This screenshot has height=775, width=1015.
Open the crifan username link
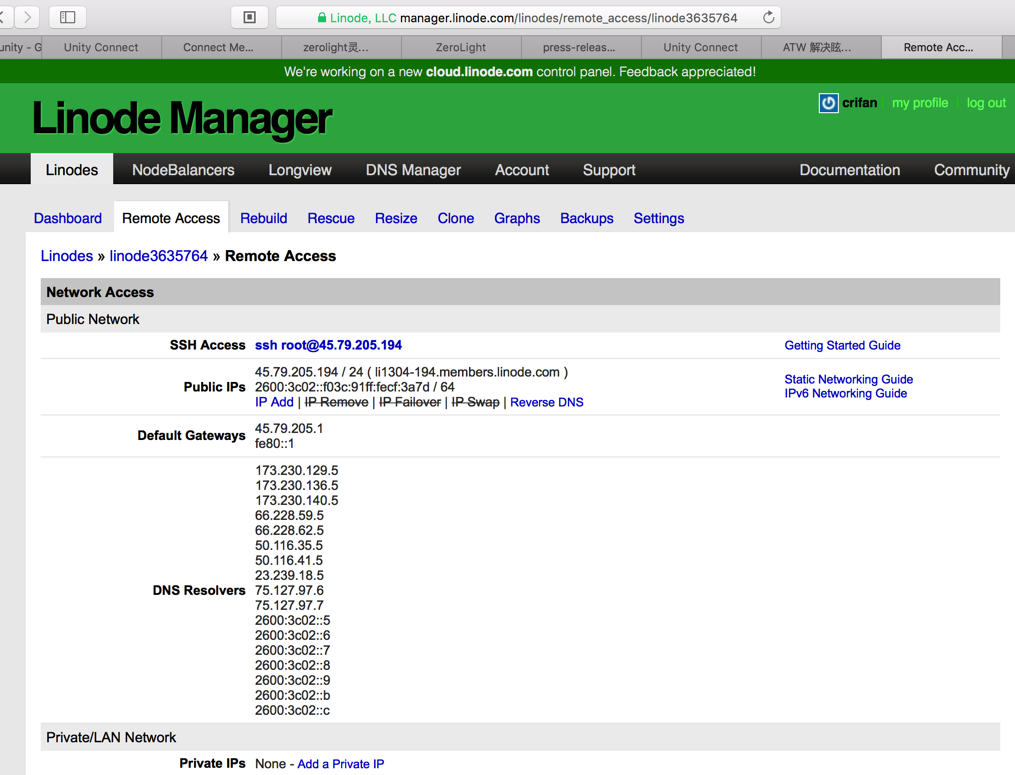859,103
